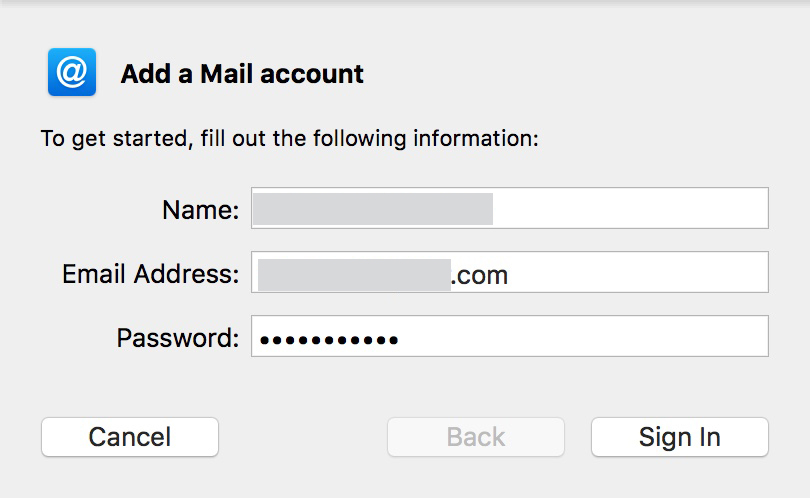
Task: Click inside the Email Address field
Action: pyautogui.click(x=630, y=273)
